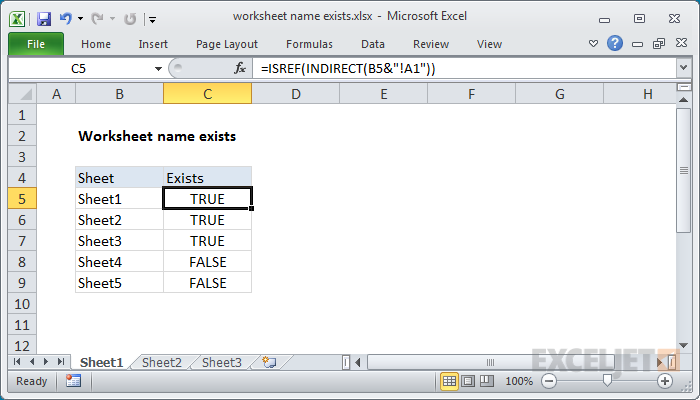Zoom out with the minus button
The width and height of the screenshot is (700, 400).
click(x=549, y=381)
